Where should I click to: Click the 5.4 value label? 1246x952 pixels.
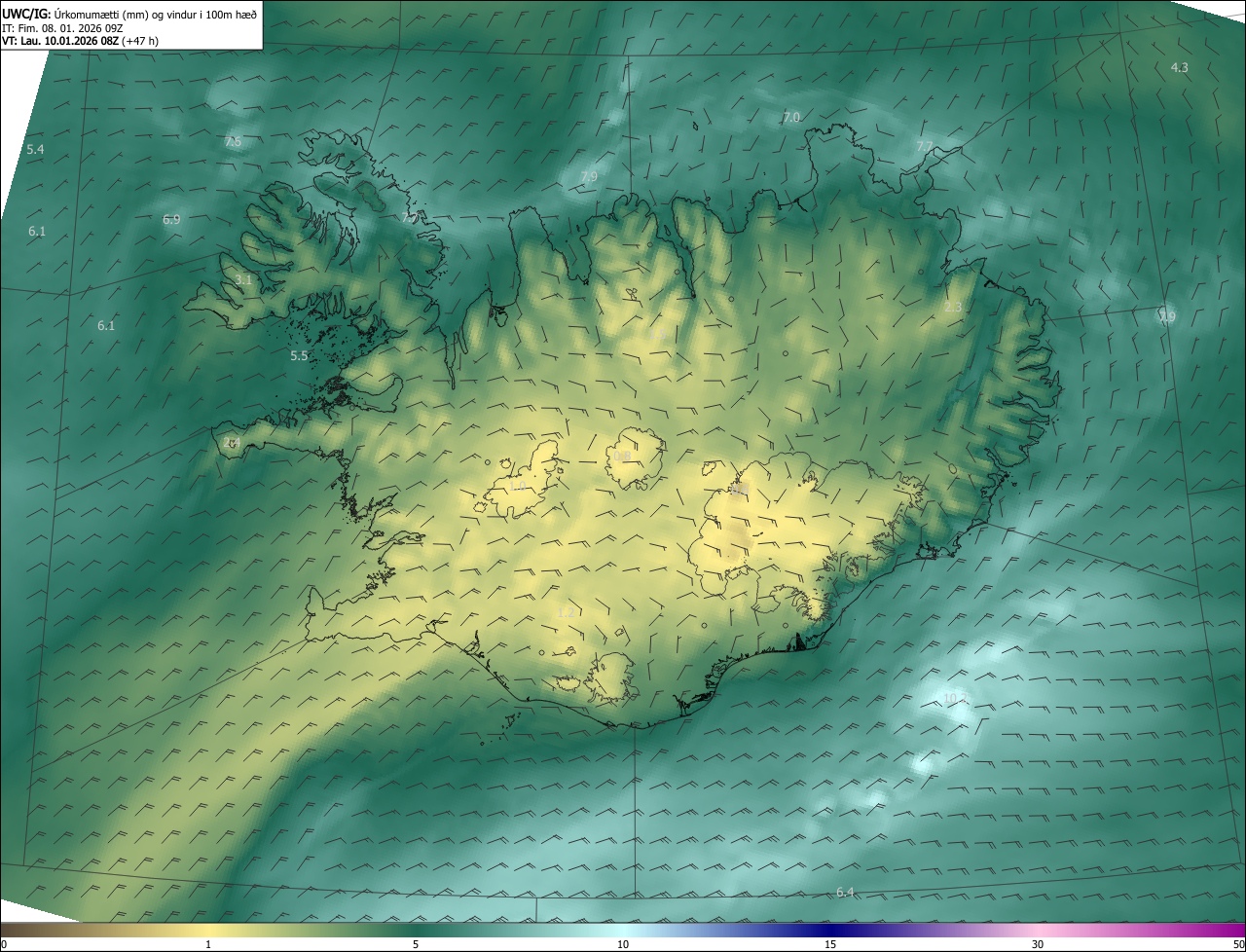coord(35,149)
